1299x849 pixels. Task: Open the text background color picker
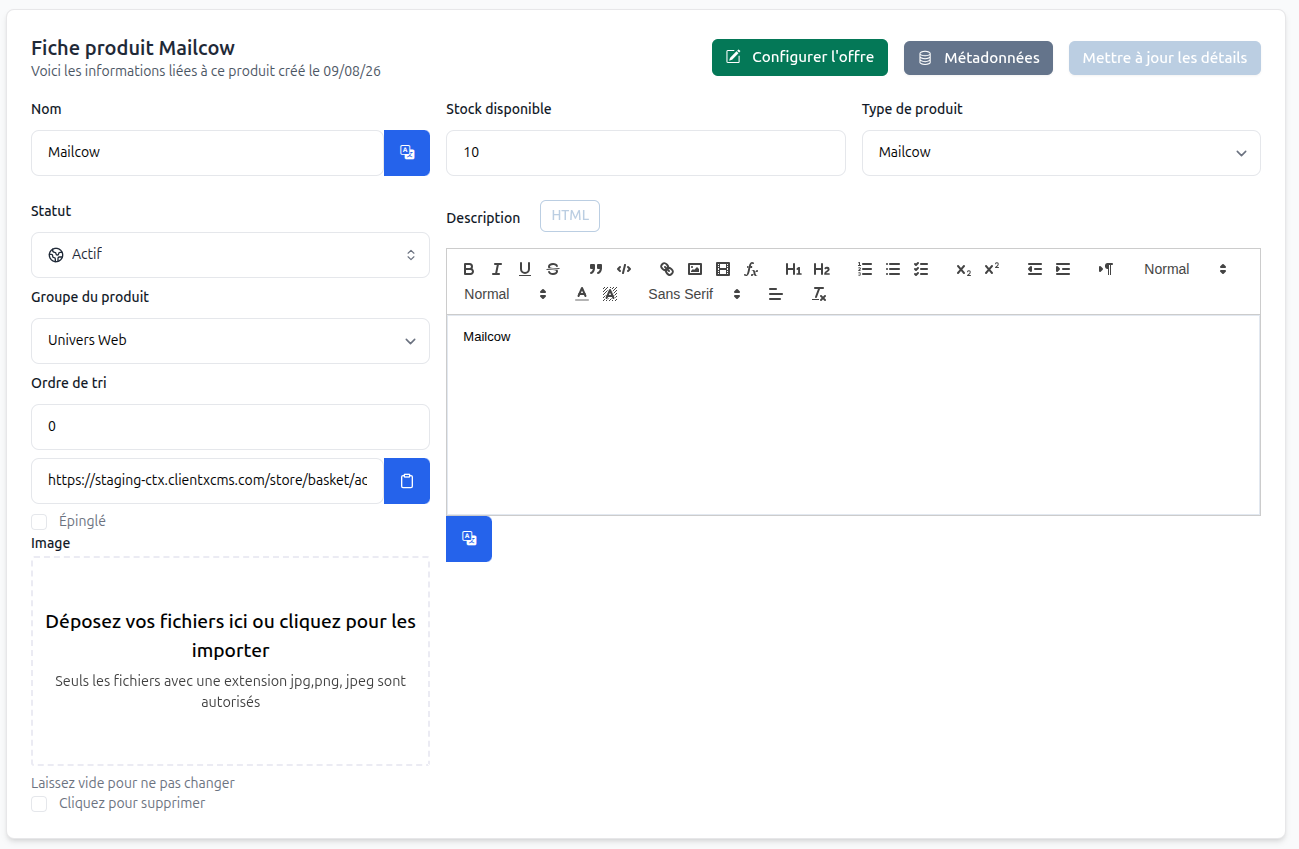(x=610, y=294)
